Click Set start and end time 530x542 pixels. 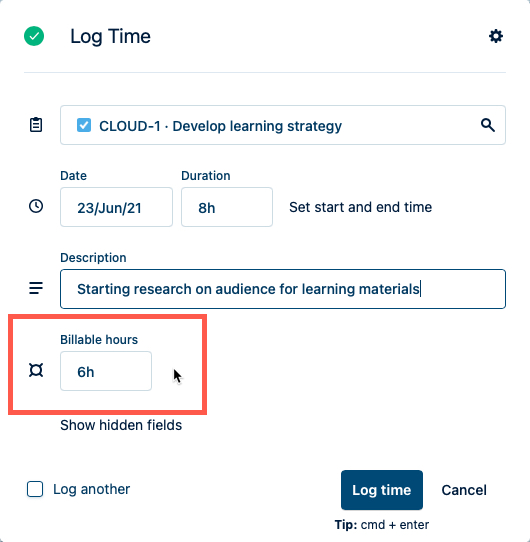[361, 207]
